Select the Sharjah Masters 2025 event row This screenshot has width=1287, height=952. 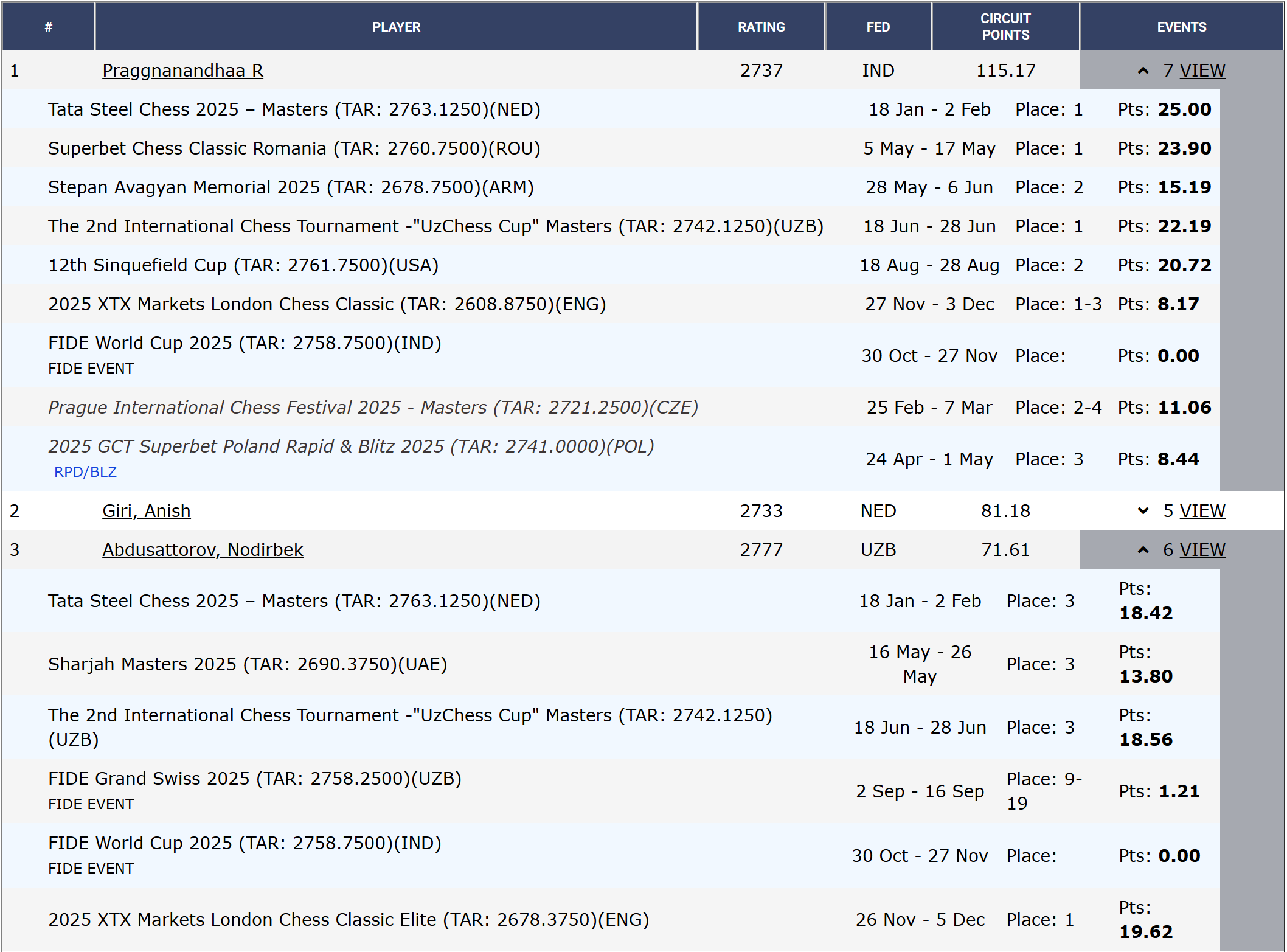pyautogui.click(x=611, y=664)
